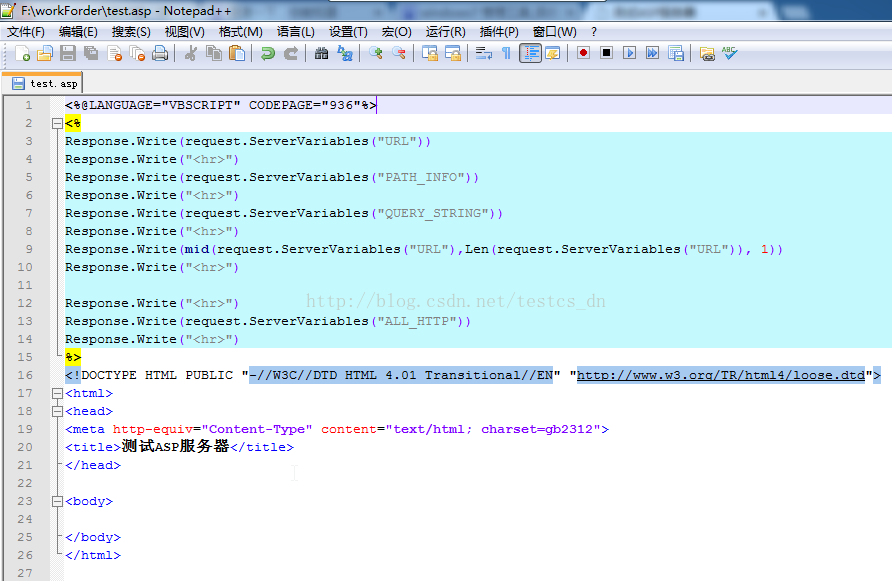892x581 pixels.
Task: Open the 窗口(W) menu
Action: tap(555, 32)
